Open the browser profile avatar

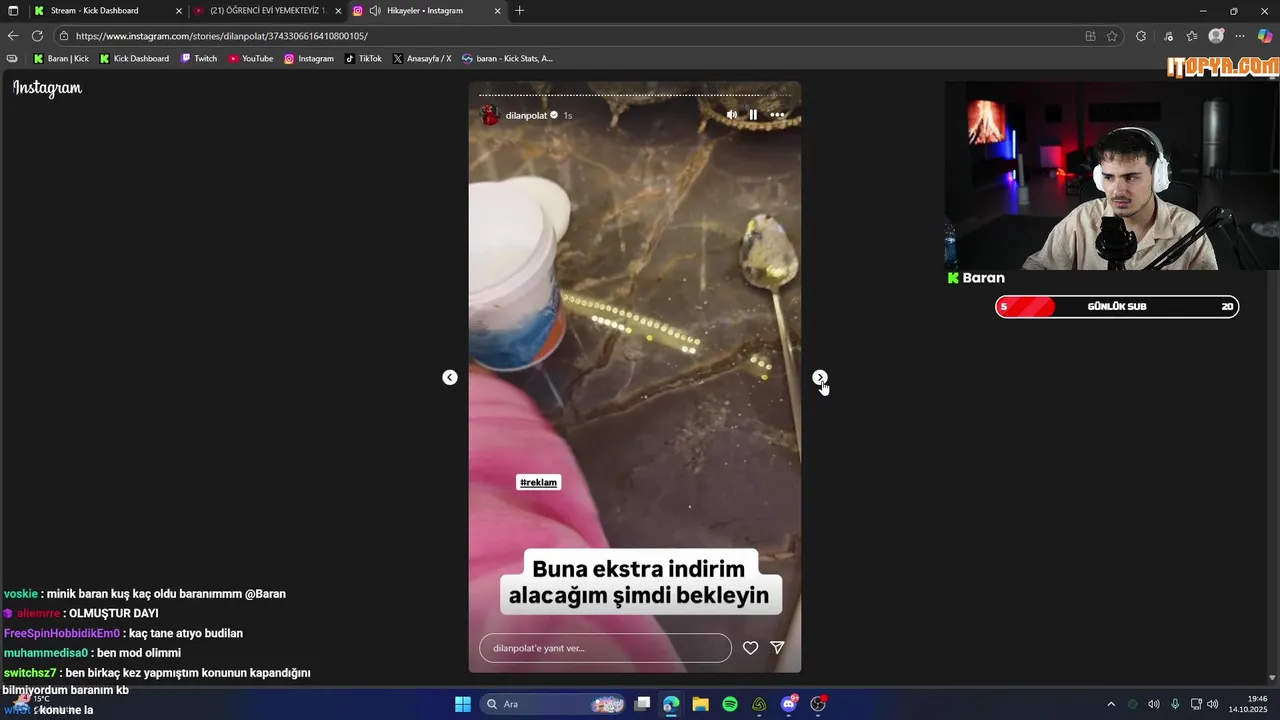coord(1216,36)
